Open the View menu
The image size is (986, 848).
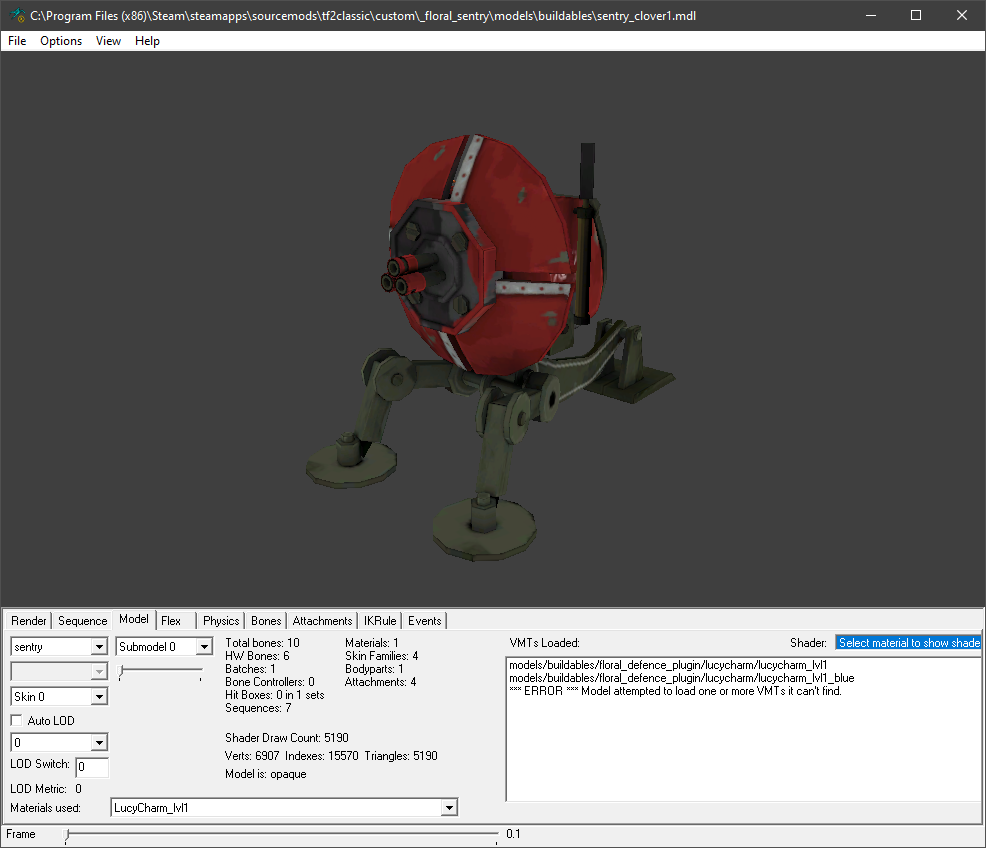pyautogui.click(x=108, y=41)
